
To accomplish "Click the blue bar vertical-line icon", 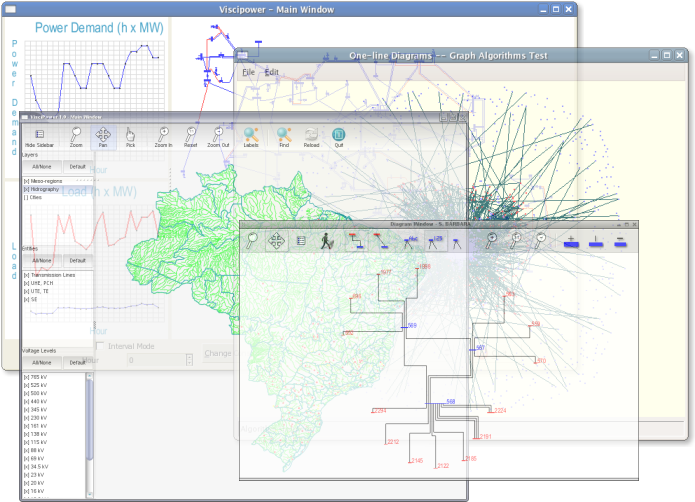I will [596, 241].
